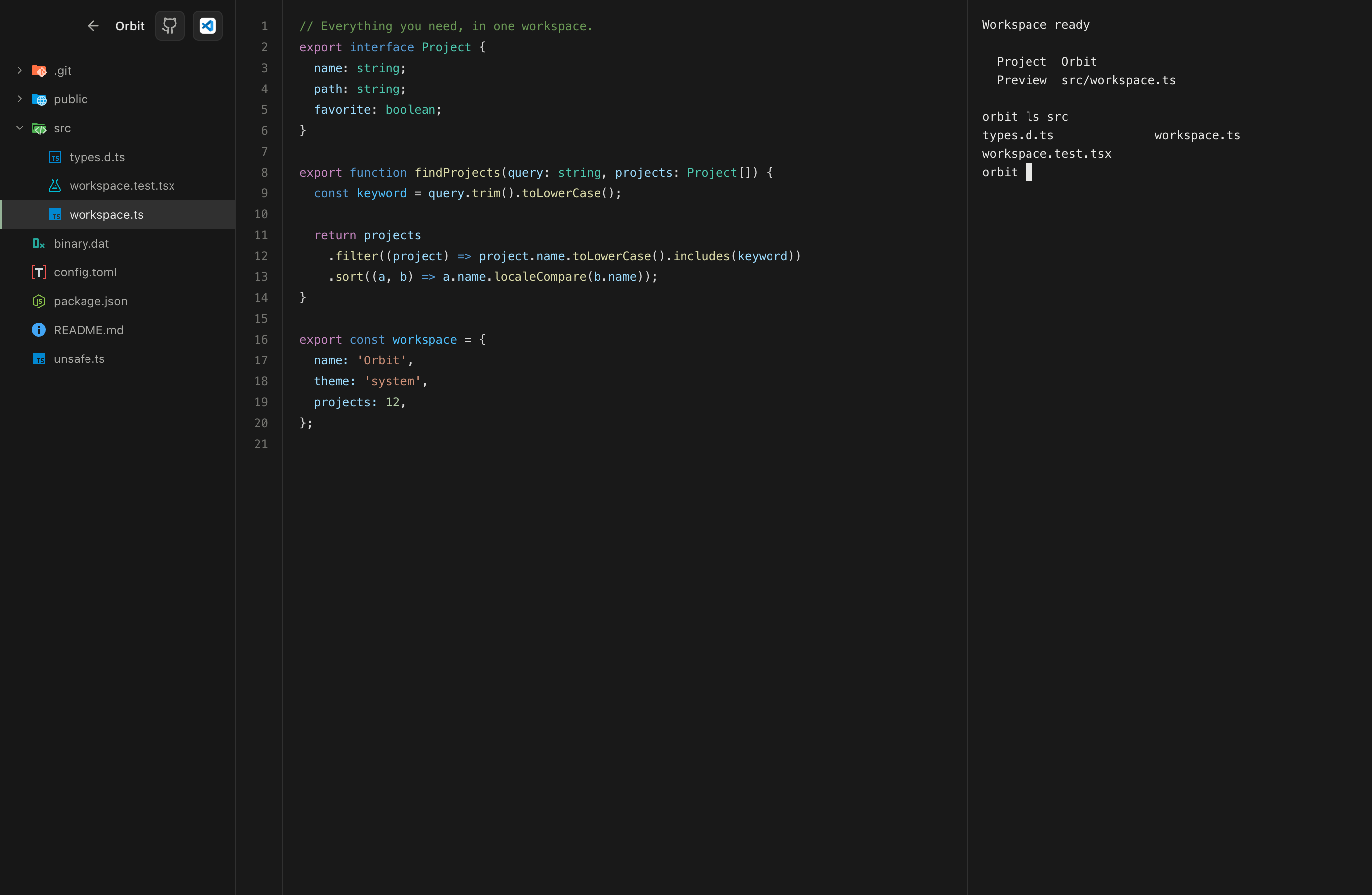The width and height of the screenshot is (1372, 895).
Task: Click the package.json Node icon
Action: [x=39, y=301]
